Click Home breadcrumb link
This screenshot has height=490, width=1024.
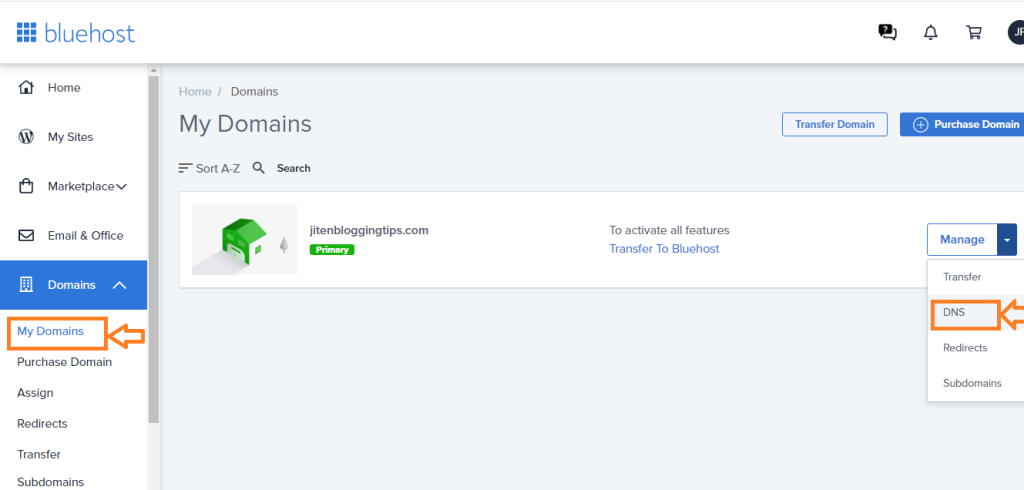click(x=195, y=91)
